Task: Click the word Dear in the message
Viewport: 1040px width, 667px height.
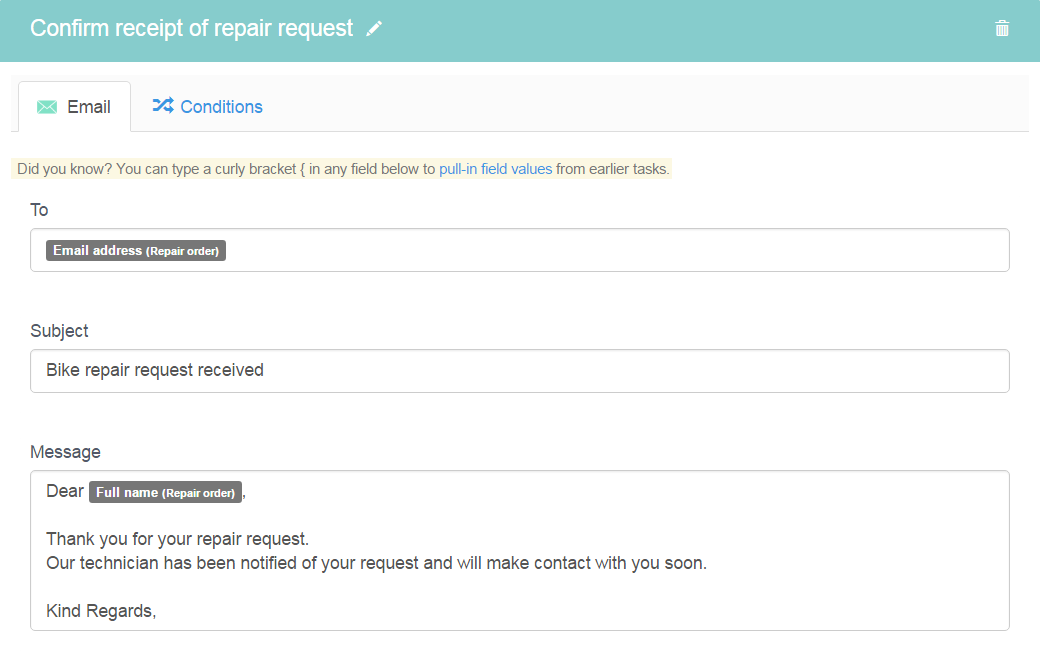Action: (65, 491)
